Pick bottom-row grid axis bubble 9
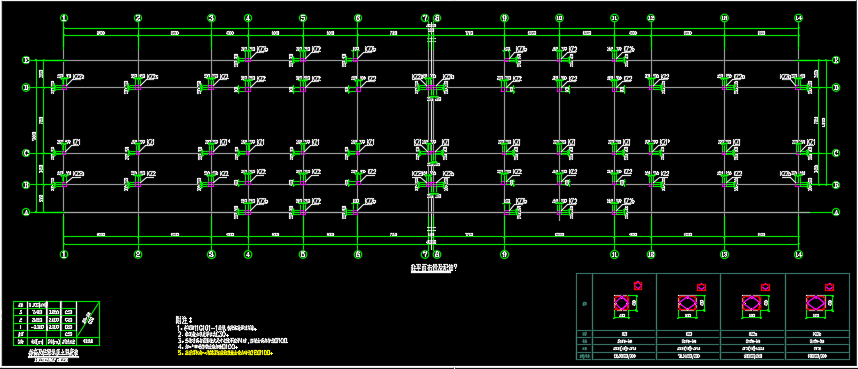The image size is (858, 369). 504,254
